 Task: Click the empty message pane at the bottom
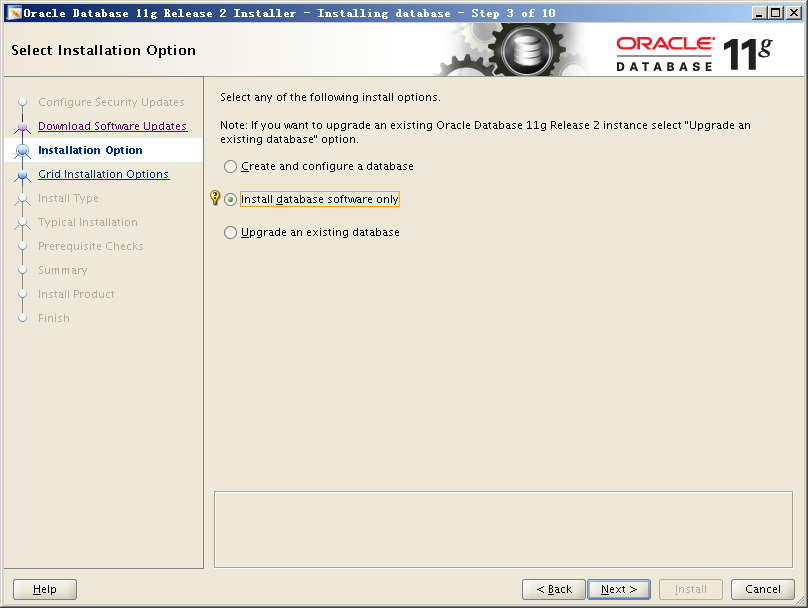[x=504, y=528]
